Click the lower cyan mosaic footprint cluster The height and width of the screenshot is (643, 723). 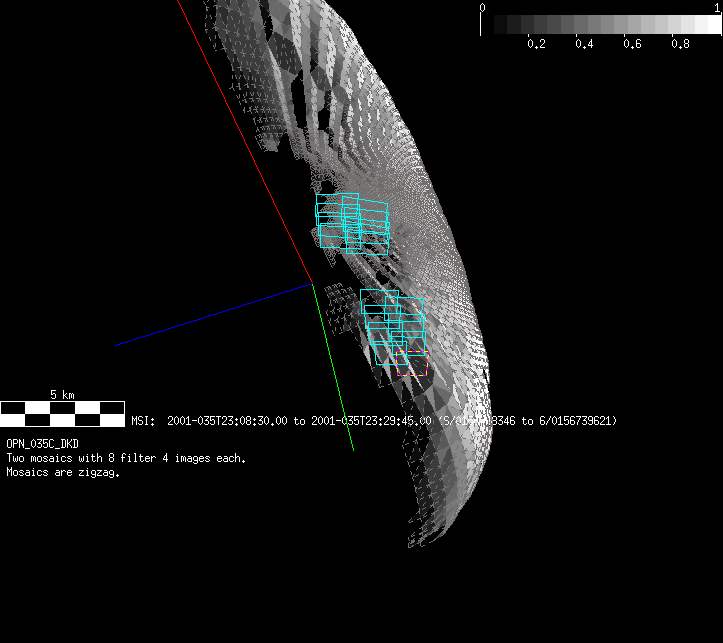tap(392, 327)
